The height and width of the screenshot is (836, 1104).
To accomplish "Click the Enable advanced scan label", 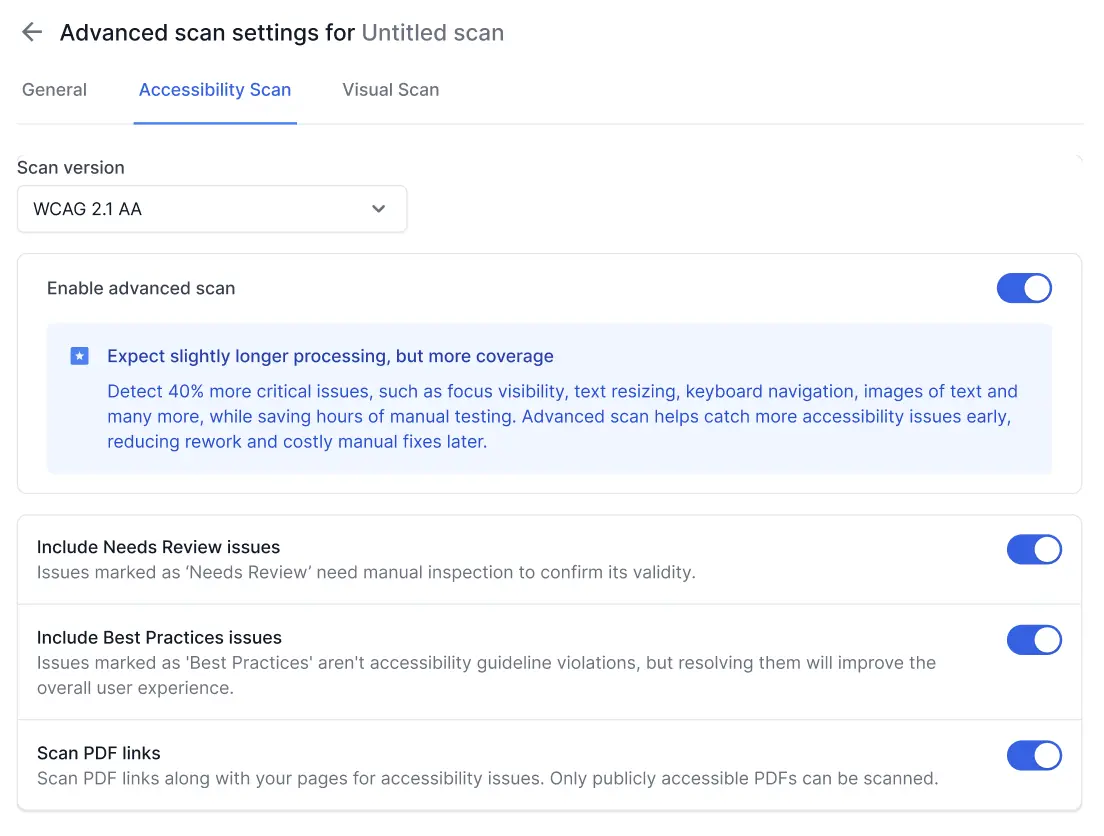I will (x=140, y=288).
